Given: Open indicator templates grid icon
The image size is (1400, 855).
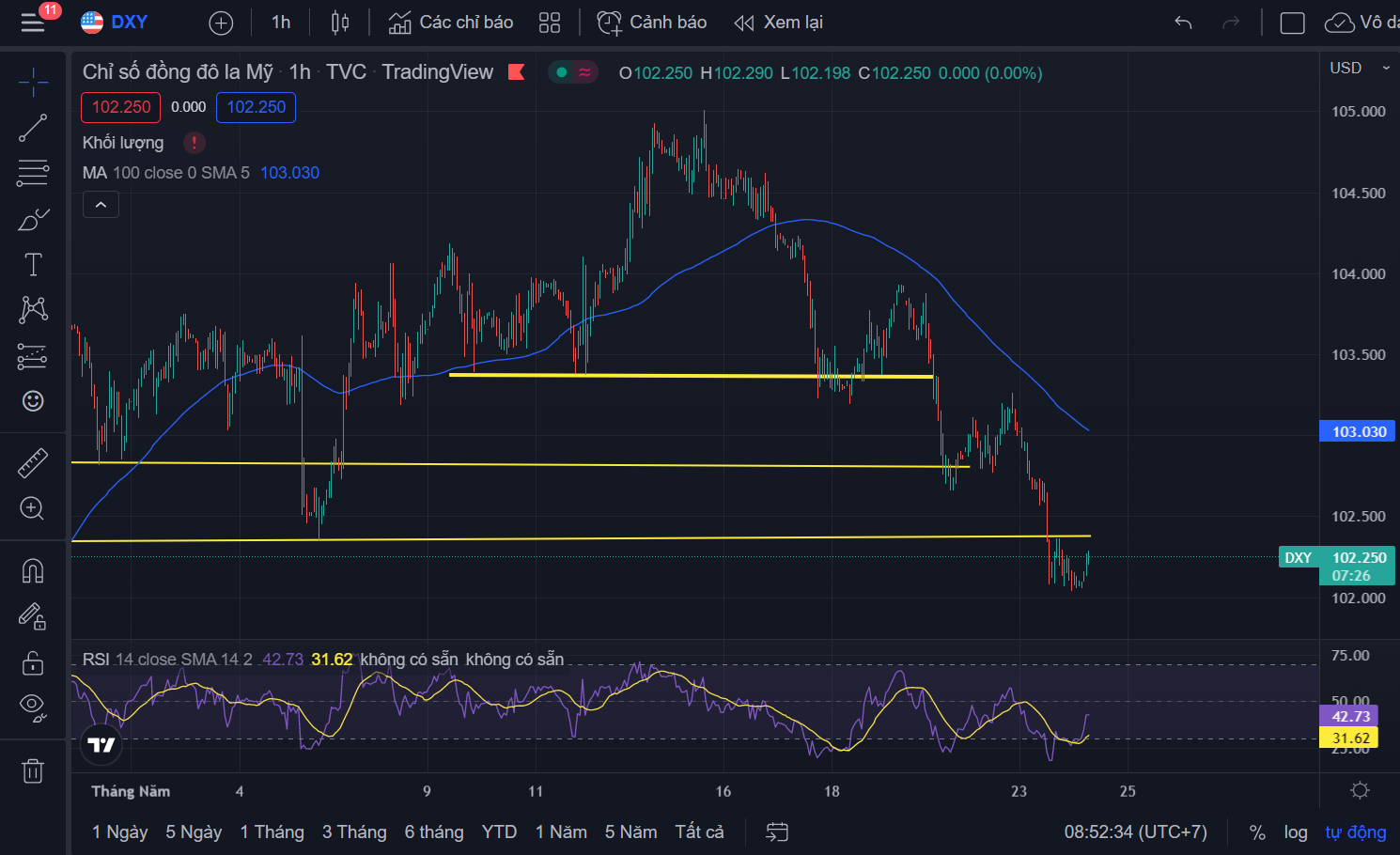Looking at the screenshot, I should (550, 23).
